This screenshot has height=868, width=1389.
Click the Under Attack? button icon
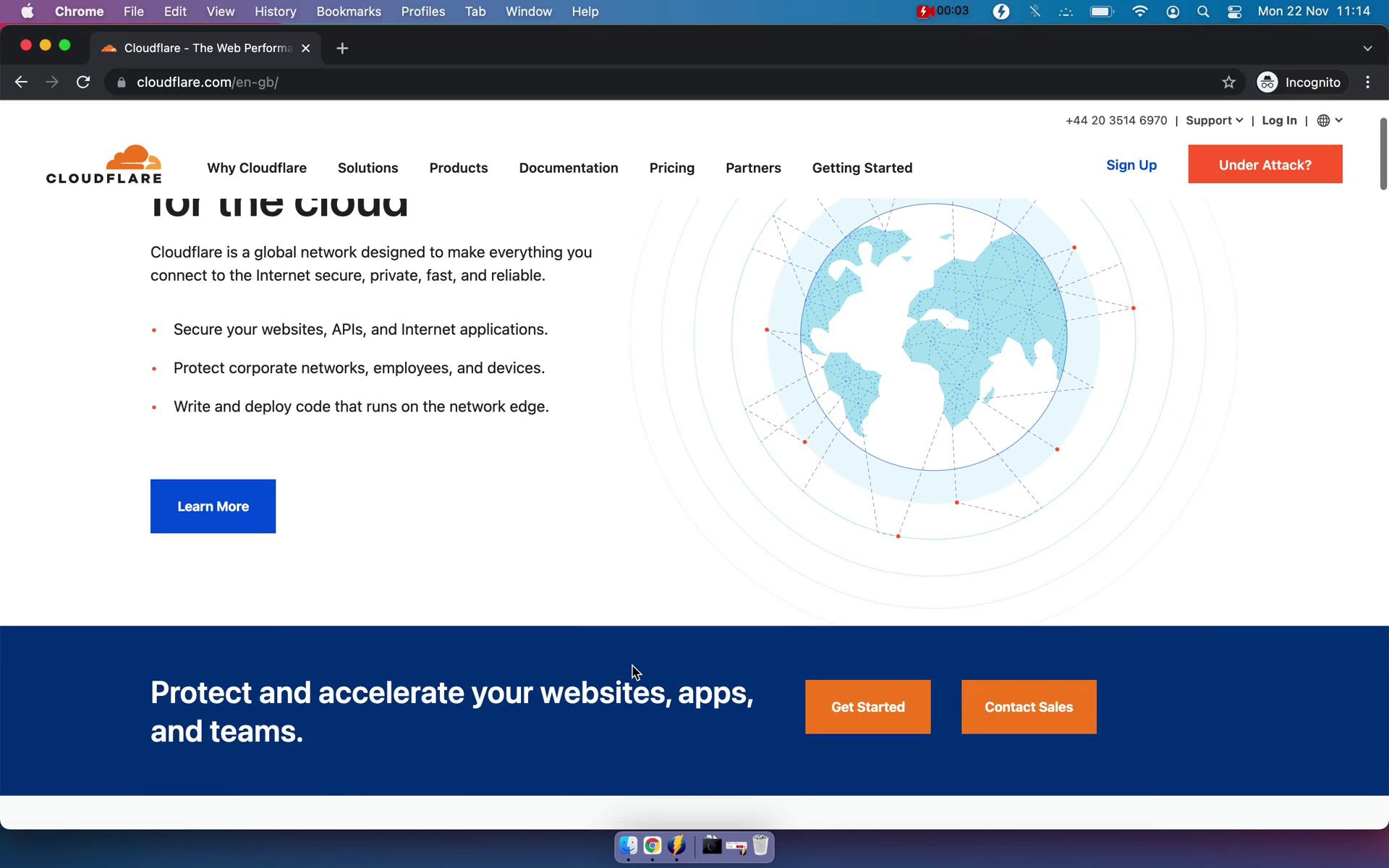[1265, 164]
